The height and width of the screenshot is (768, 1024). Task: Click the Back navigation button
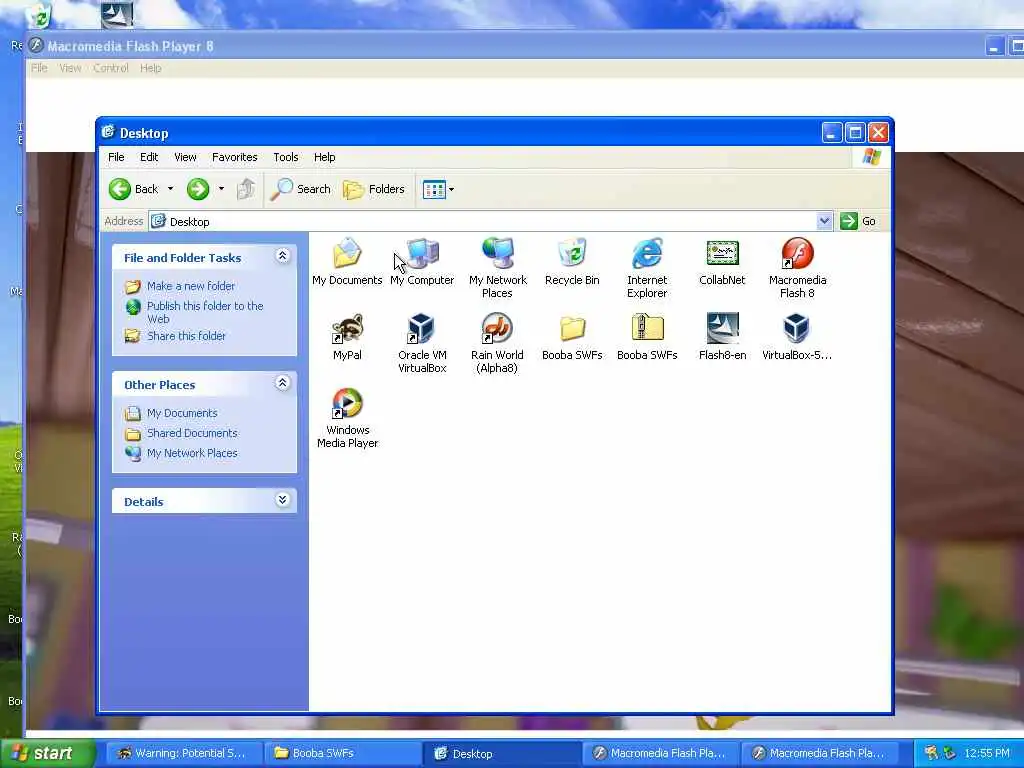tap(134, 189)
